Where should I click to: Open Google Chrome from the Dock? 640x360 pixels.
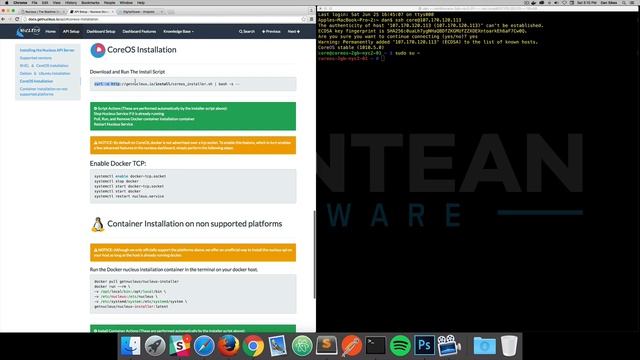[253, 346]
